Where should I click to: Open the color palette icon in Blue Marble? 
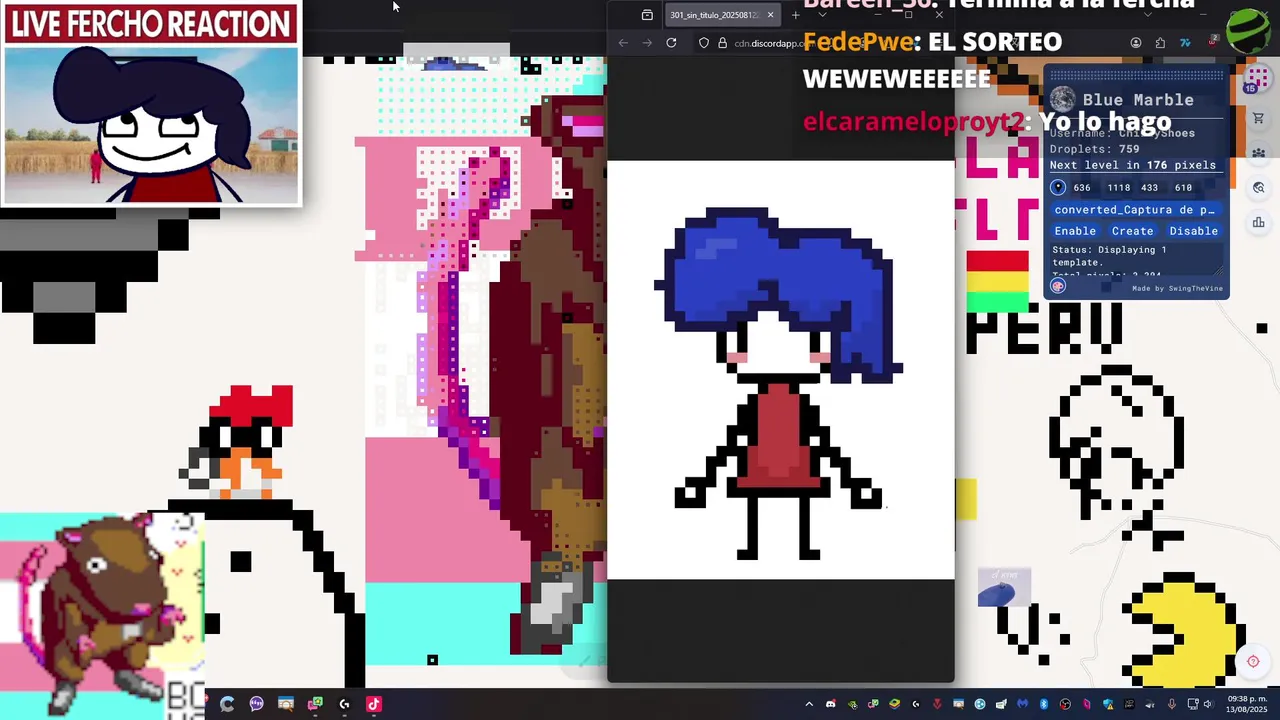[x=1058, y=286]
